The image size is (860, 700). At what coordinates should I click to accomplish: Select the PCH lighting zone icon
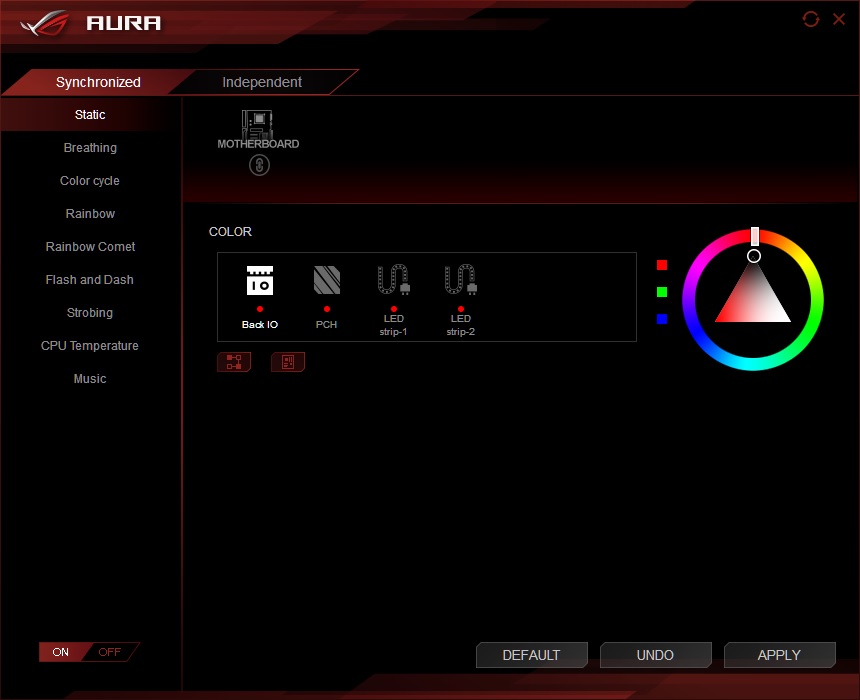327,280
